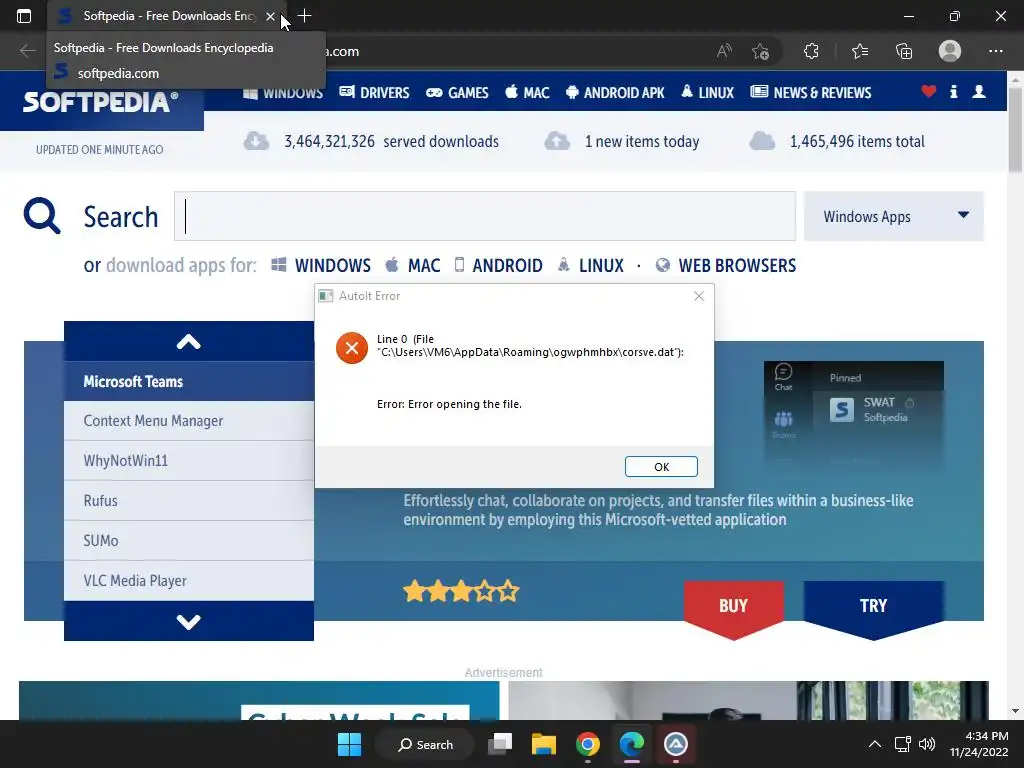
Task: Click the served downloads cloud icon
Action: click(x=256, y=140)
